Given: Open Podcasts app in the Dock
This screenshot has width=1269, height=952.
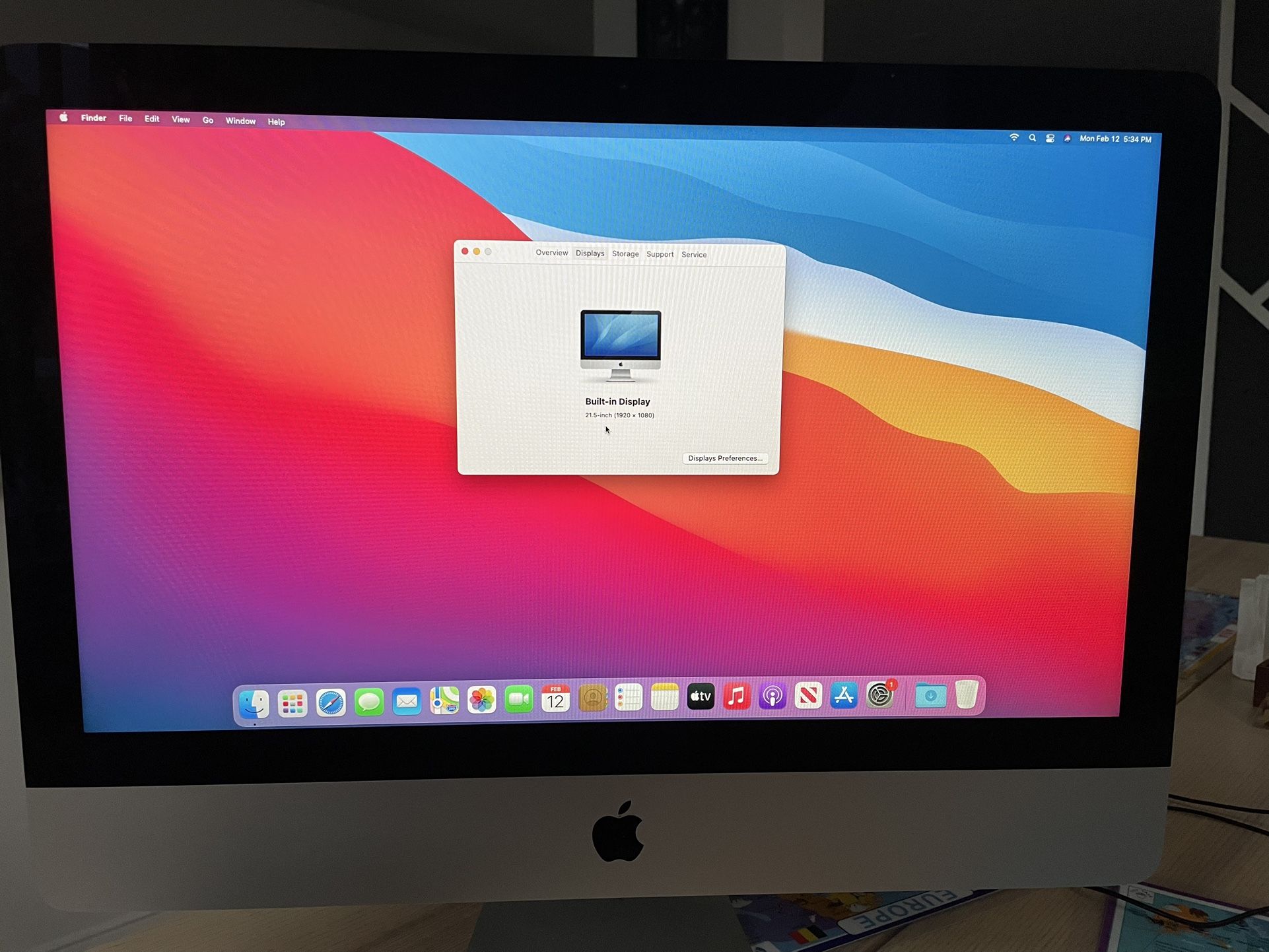Looking at the screenshot, I should (x=772, y=695).
